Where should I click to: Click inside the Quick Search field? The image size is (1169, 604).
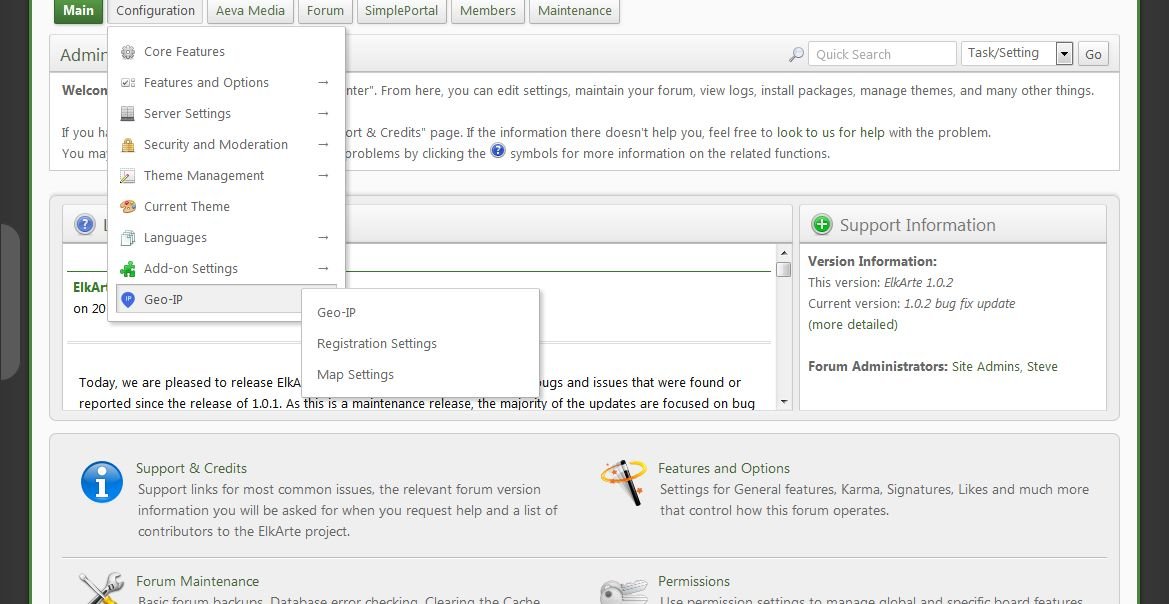(882, 54)
